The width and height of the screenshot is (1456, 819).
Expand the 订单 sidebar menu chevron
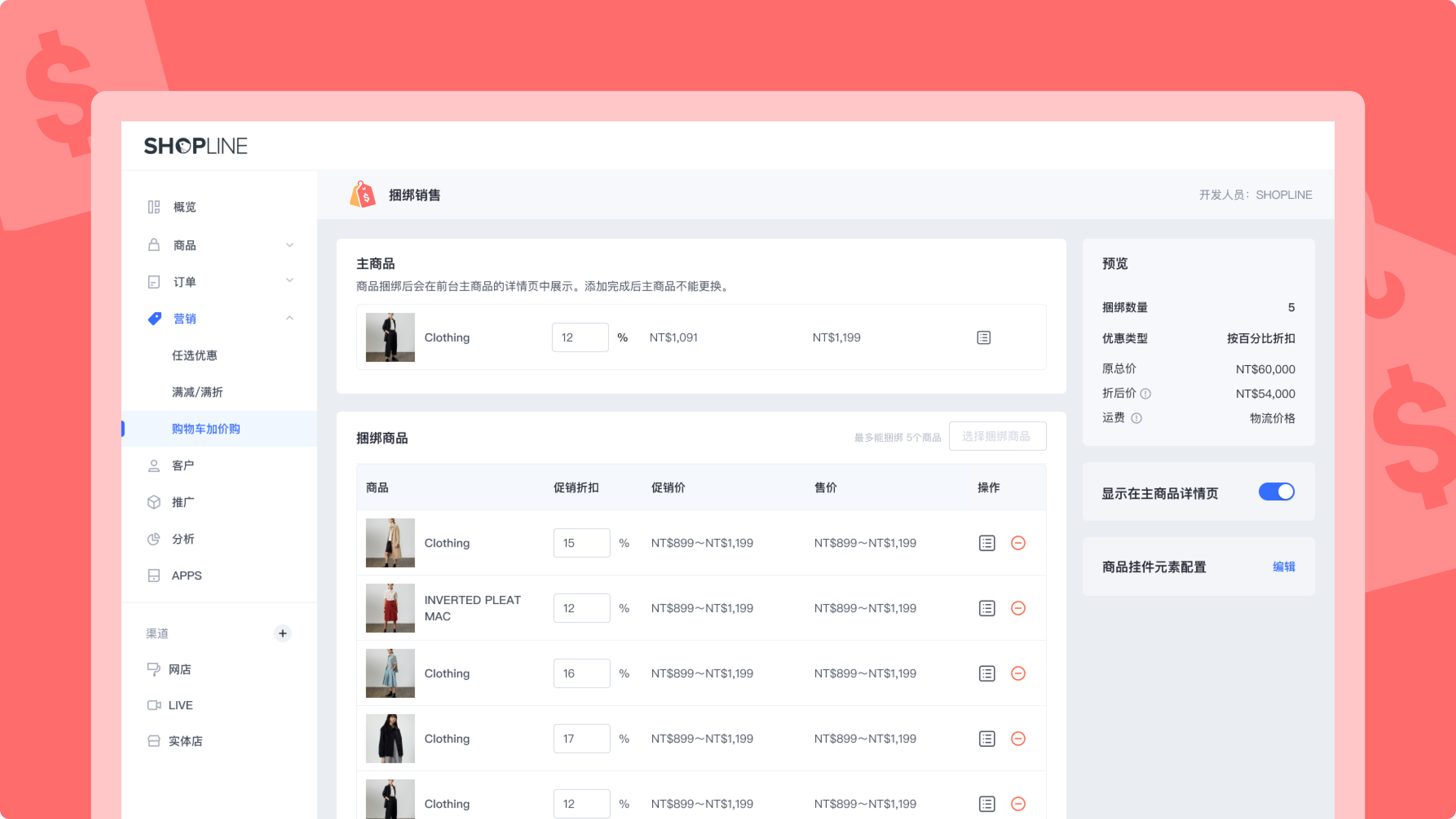tap(289, 281)
